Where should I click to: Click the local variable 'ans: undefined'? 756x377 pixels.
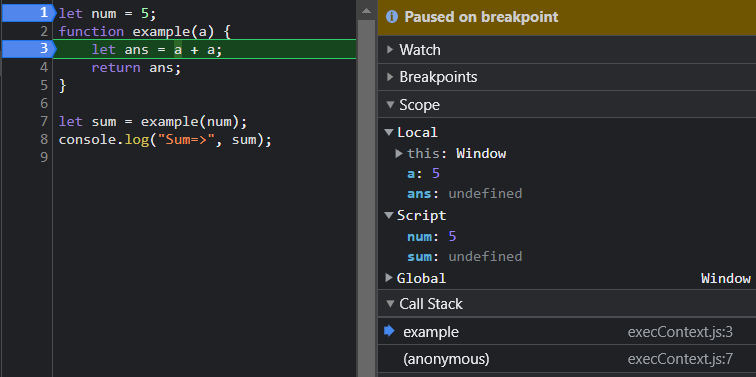(x=464, y=194)
